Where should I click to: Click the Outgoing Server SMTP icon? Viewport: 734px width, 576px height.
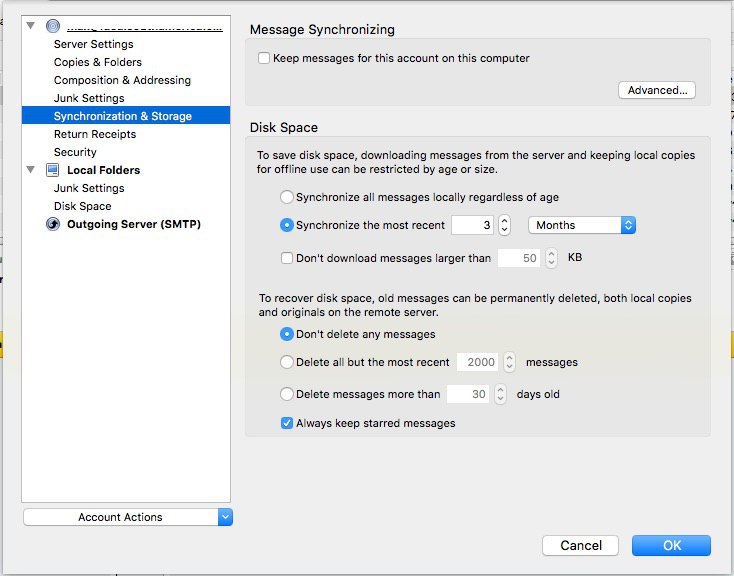pos(53,224)
